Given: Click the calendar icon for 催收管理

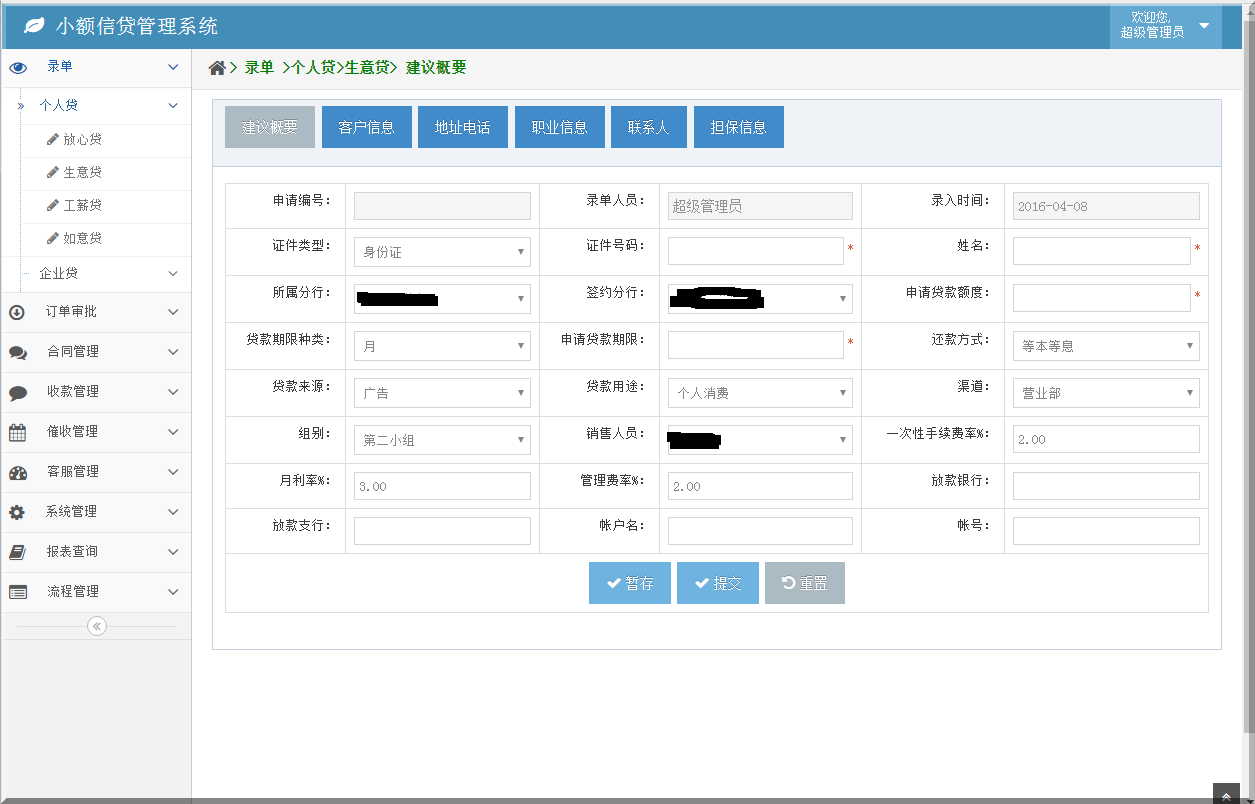Looking at the screenshot, I should [18, 432].
